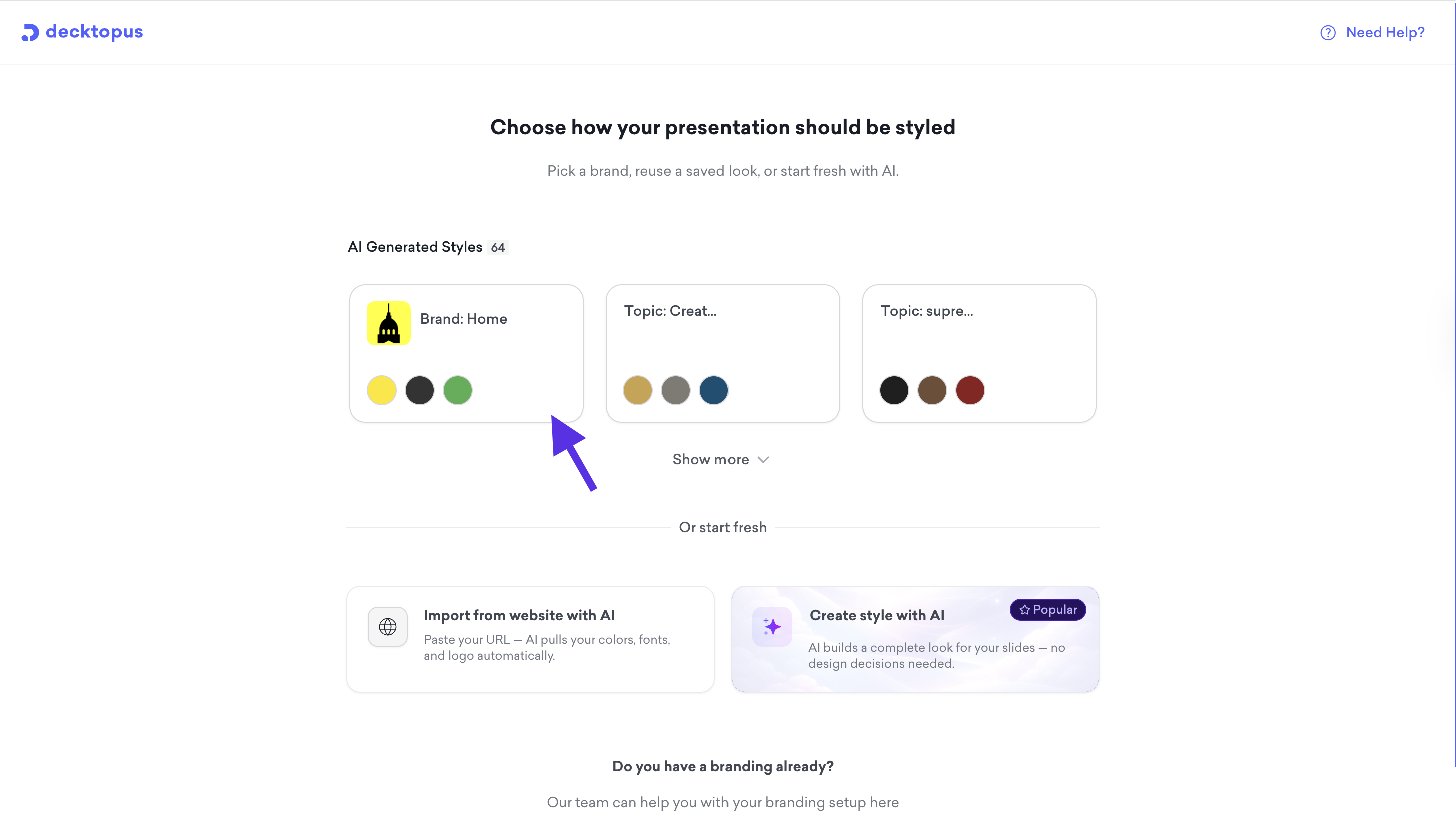Click the navy blue color swatch
The image size is (1456, 828).
714,390
